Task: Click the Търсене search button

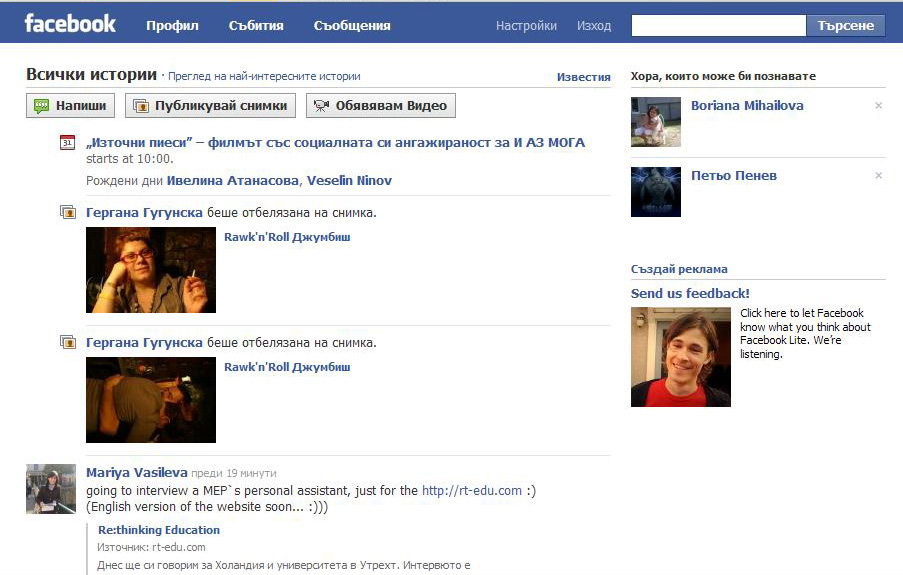Action: 845,25
